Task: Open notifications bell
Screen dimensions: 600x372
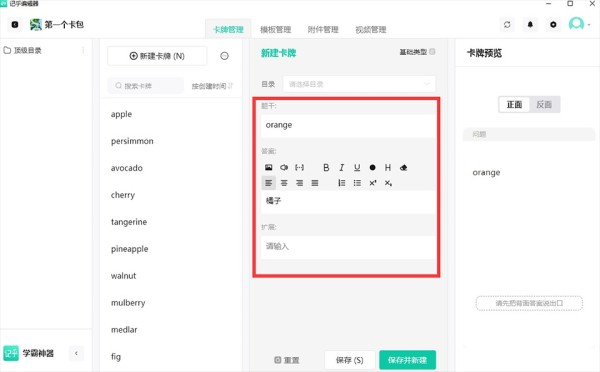Action: (530, 24)
